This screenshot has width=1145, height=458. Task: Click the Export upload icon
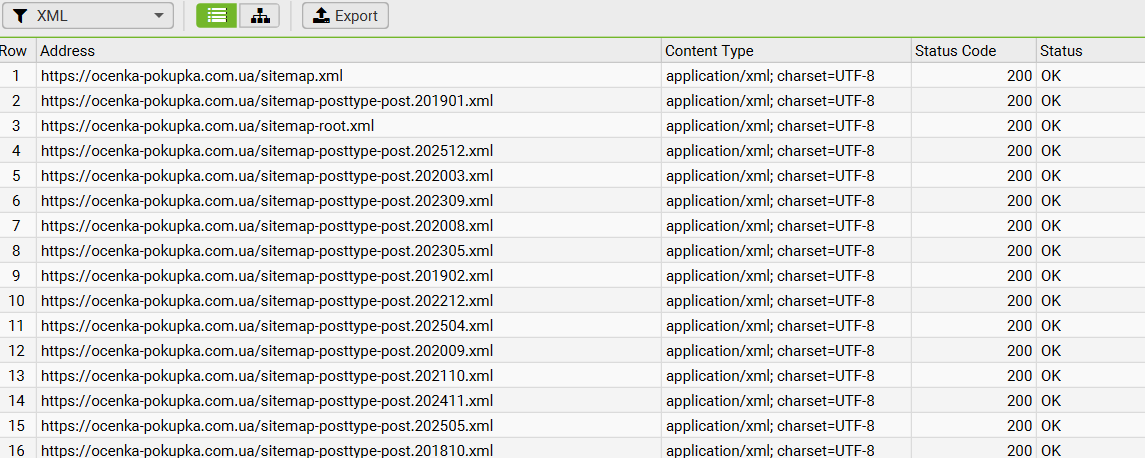(x=321, y=15)
